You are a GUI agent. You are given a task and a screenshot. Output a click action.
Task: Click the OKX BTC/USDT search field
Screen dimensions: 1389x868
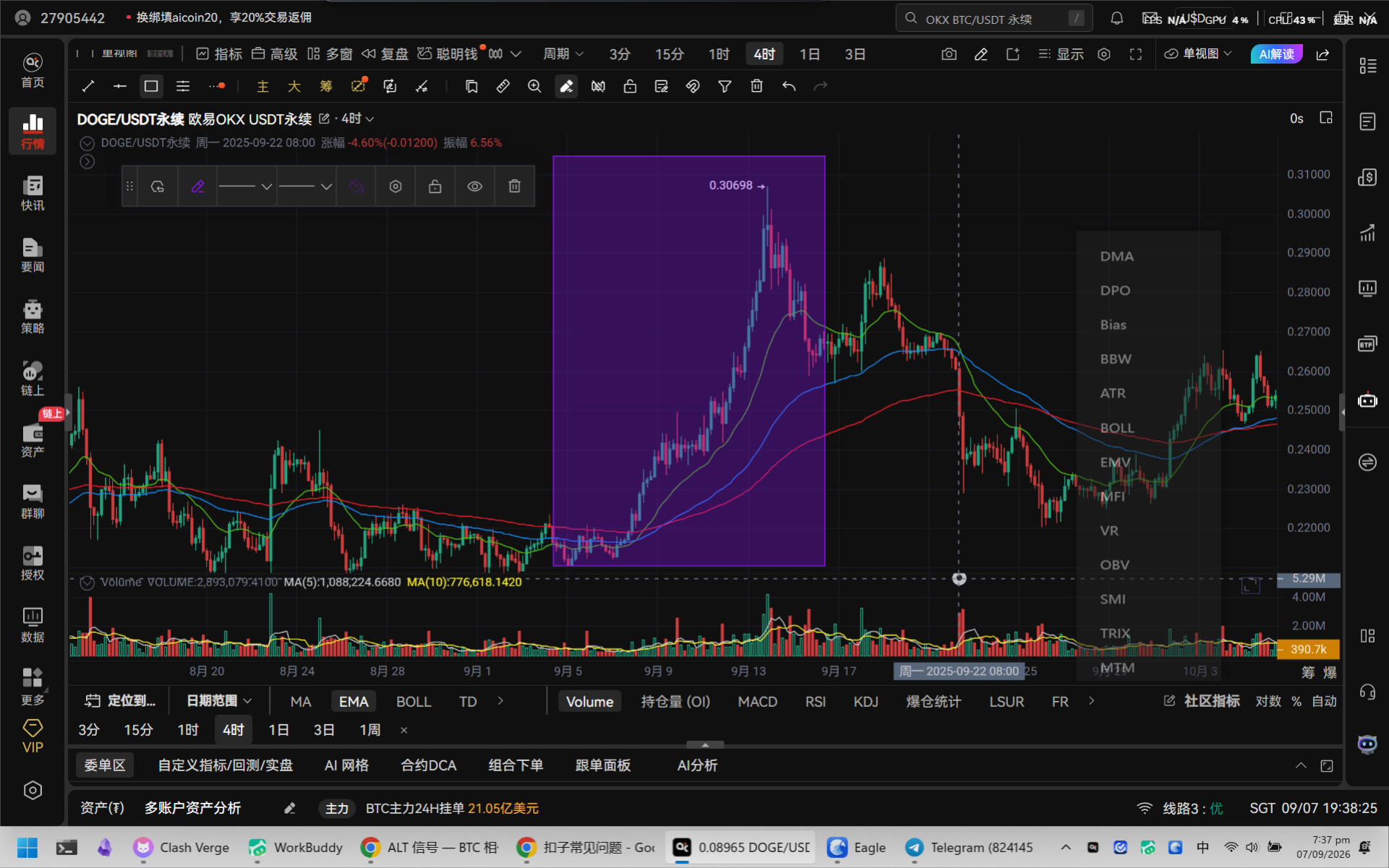[993, 19]
